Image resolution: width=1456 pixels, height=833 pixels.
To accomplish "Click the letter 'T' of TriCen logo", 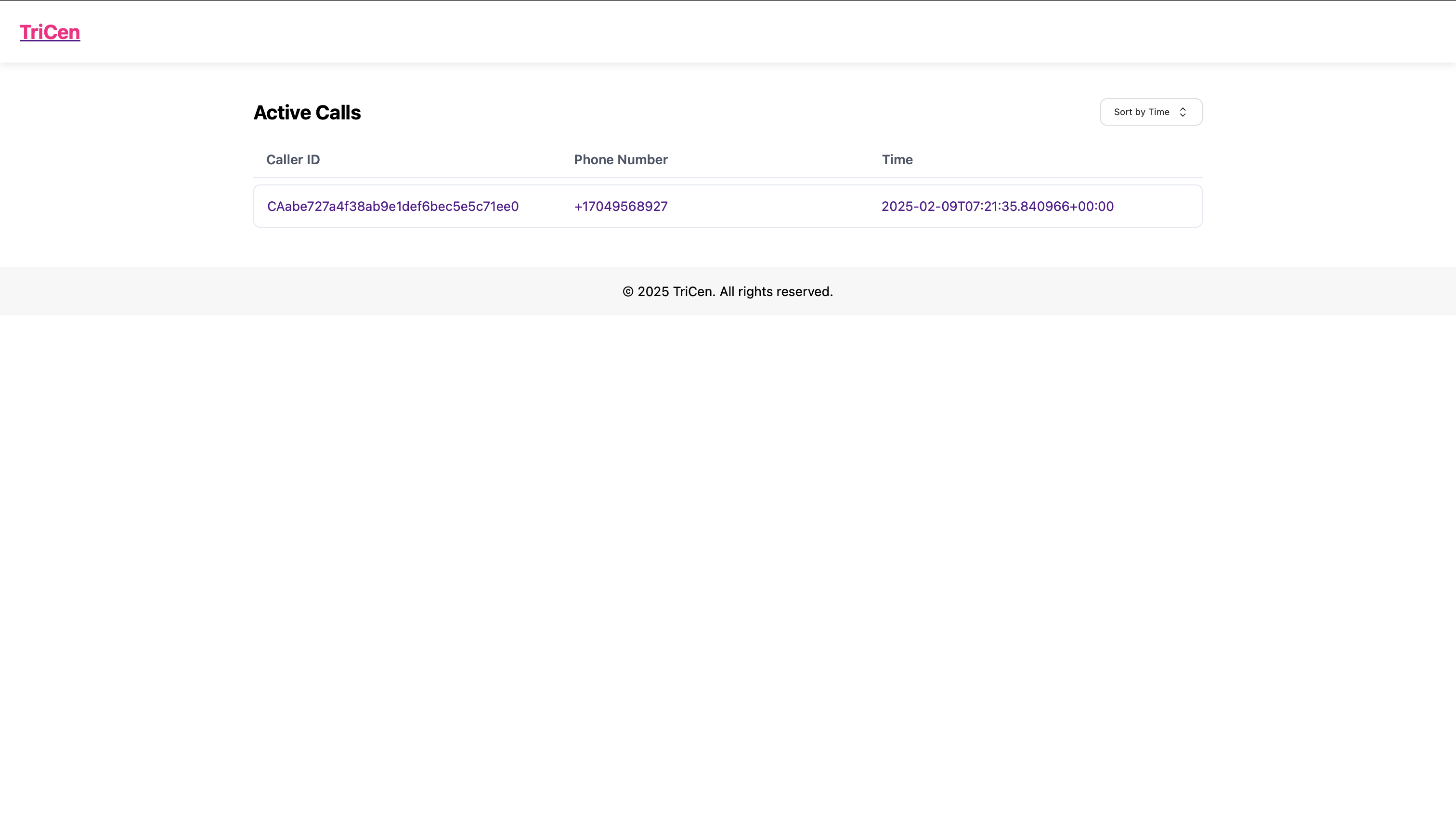I will tap(26, 32).
